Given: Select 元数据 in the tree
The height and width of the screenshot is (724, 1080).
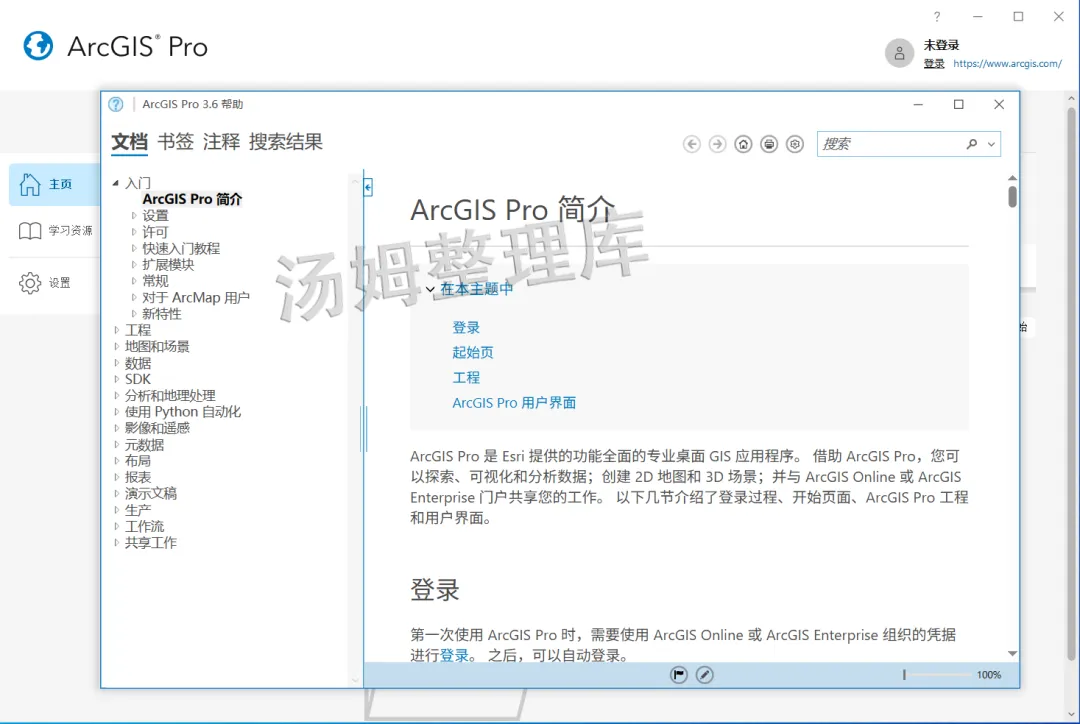Looking at the screenshot, I should (x=144, y=445).
